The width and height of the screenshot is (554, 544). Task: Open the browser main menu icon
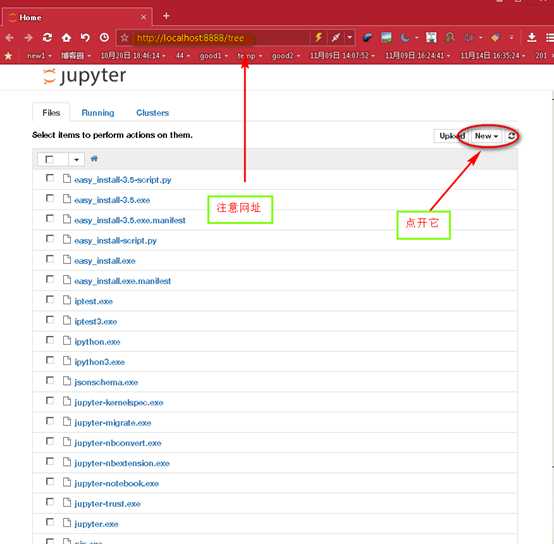pos(549,37)
